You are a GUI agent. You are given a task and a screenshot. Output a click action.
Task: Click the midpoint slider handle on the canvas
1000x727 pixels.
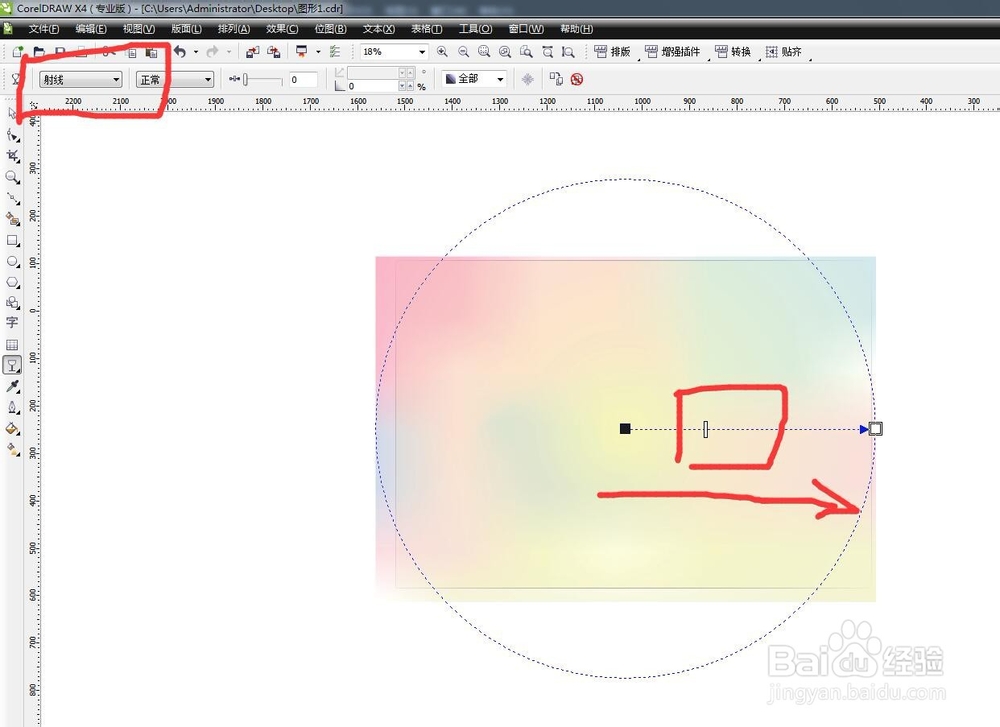click(x=705, y=429)
